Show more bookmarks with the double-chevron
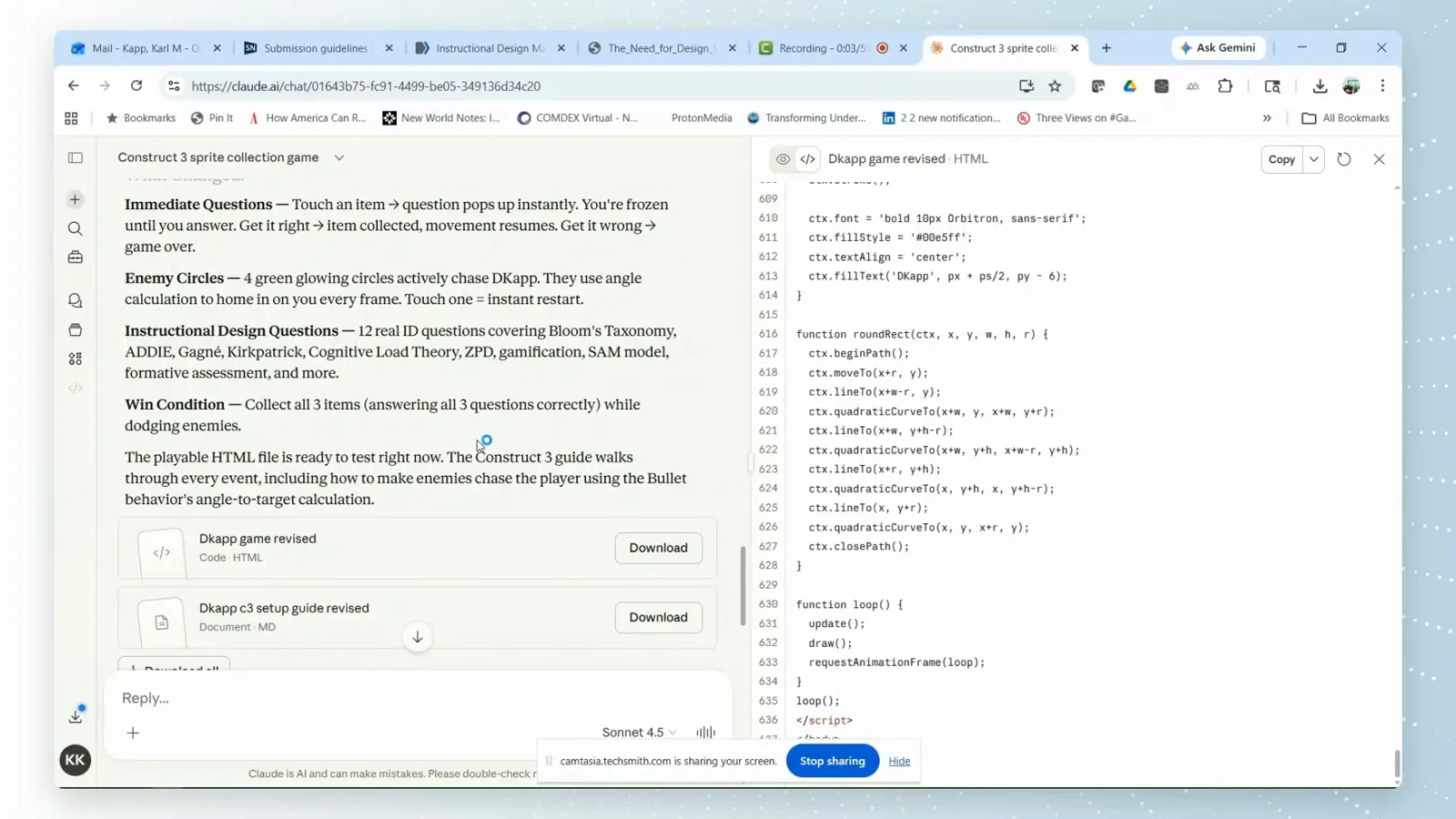The width and height of the screenshot is (1456, 819). [1267, 118]
